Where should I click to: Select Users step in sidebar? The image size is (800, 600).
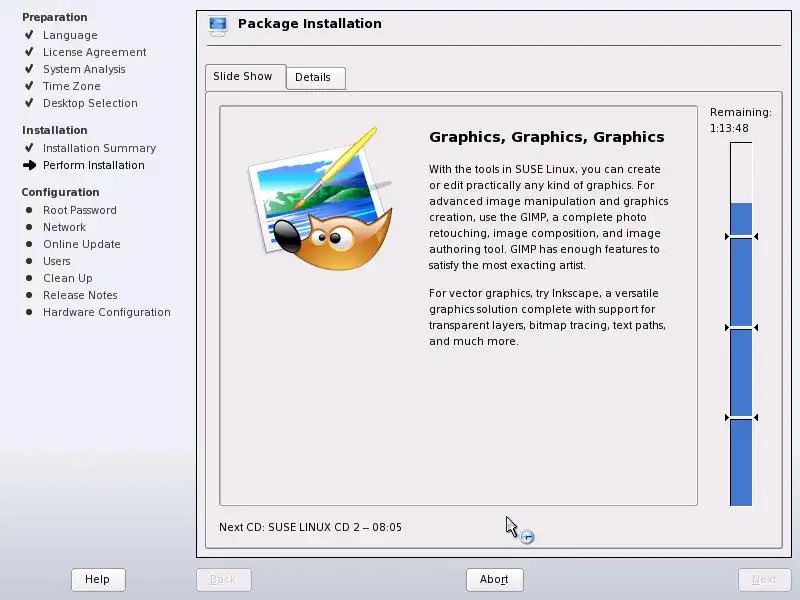tap(57, 261)
